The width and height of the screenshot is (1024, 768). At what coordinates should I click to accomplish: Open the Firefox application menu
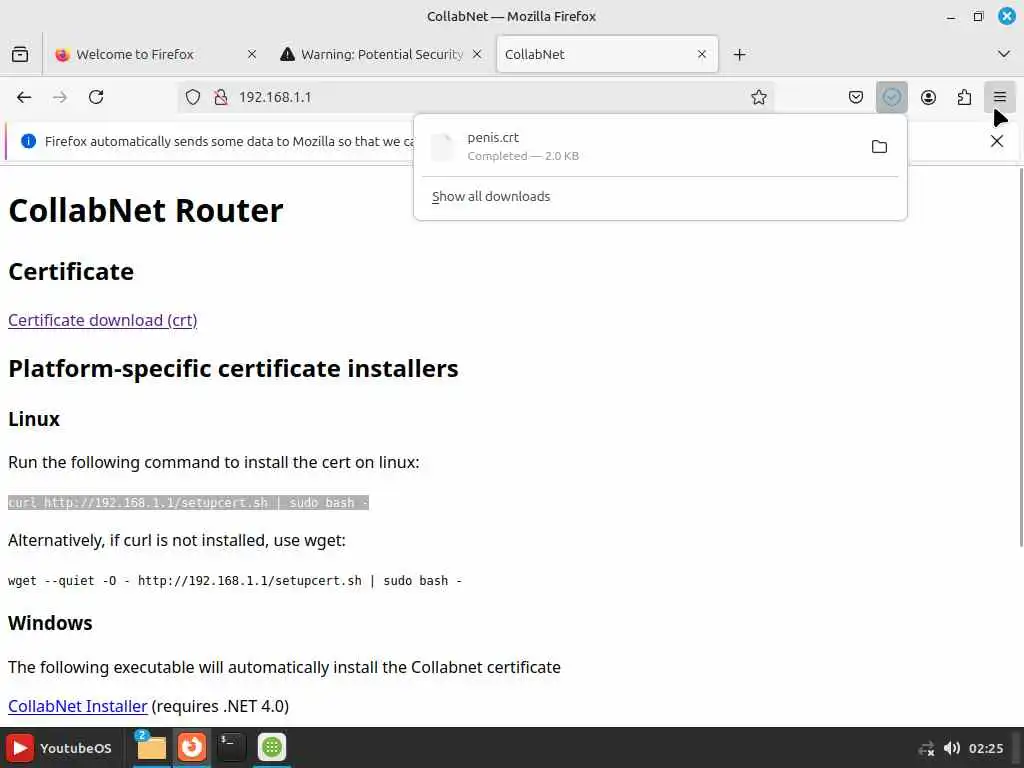(x=1000, y=97)
